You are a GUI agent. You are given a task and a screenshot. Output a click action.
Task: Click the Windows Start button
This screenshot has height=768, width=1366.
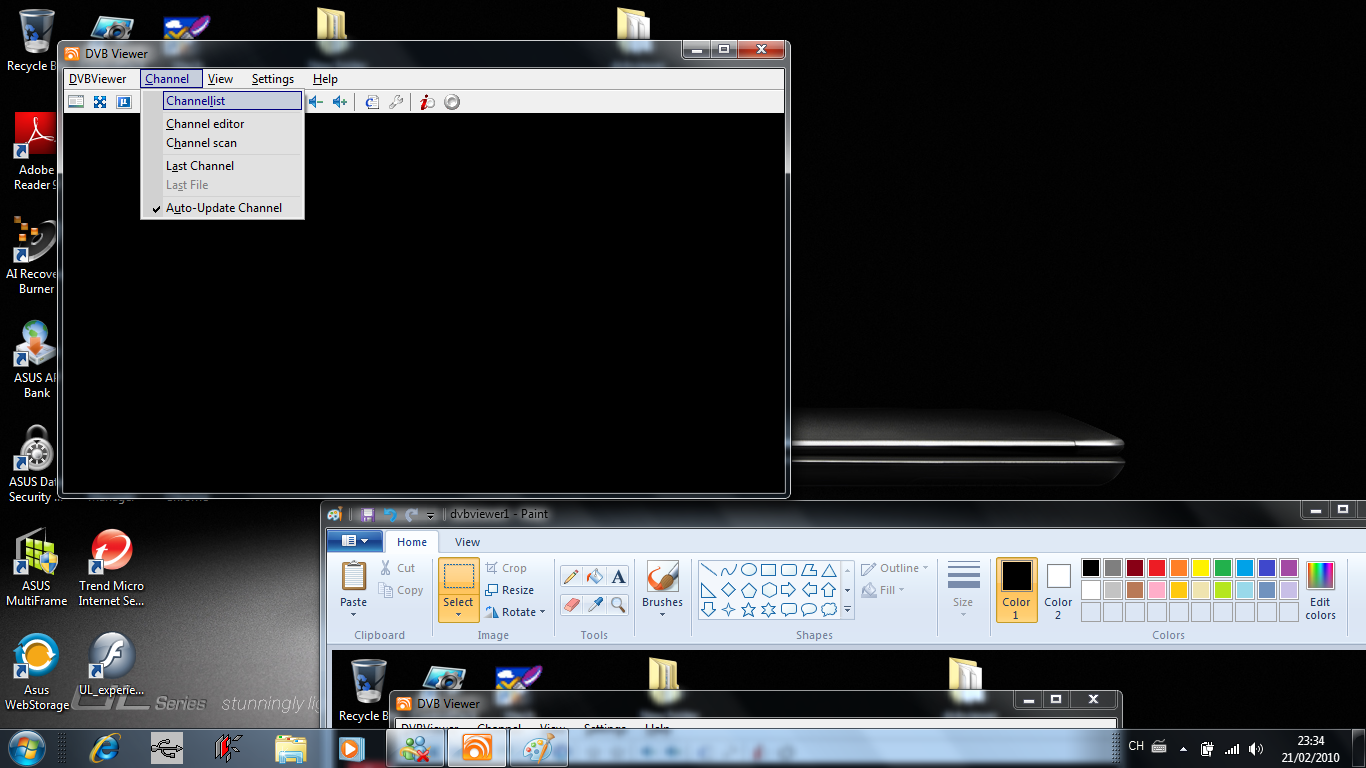coord(27,748)
